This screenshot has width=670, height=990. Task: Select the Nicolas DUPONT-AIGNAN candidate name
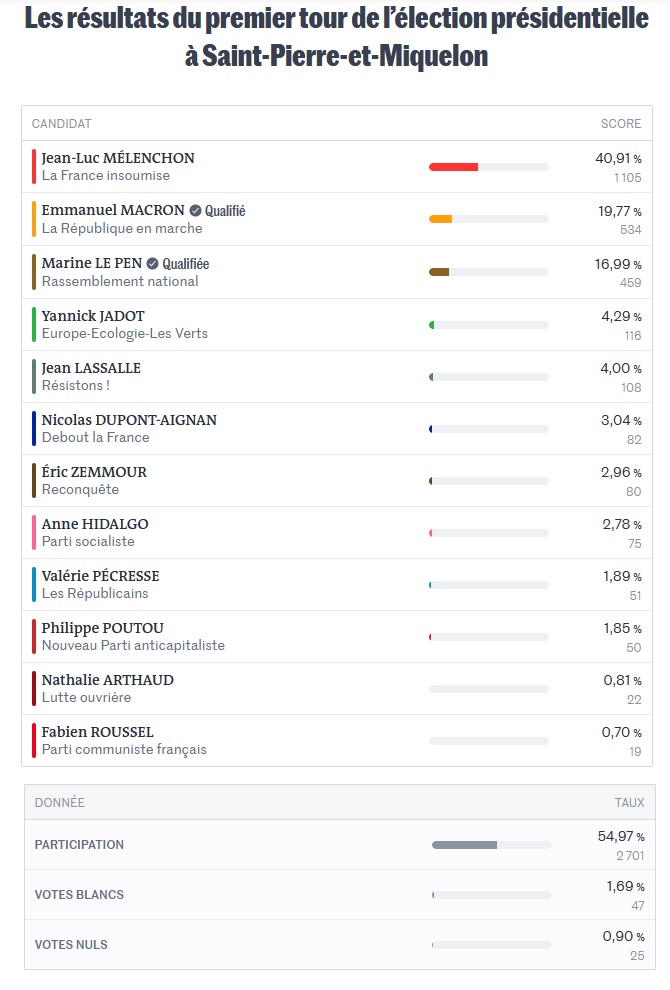coord(129,420)
